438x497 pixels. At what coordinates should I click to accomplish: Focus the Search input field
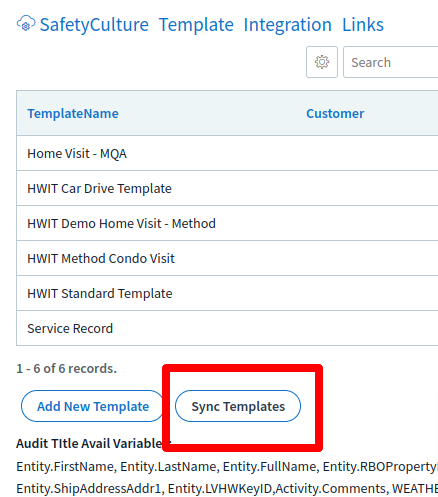click(391, 62)
